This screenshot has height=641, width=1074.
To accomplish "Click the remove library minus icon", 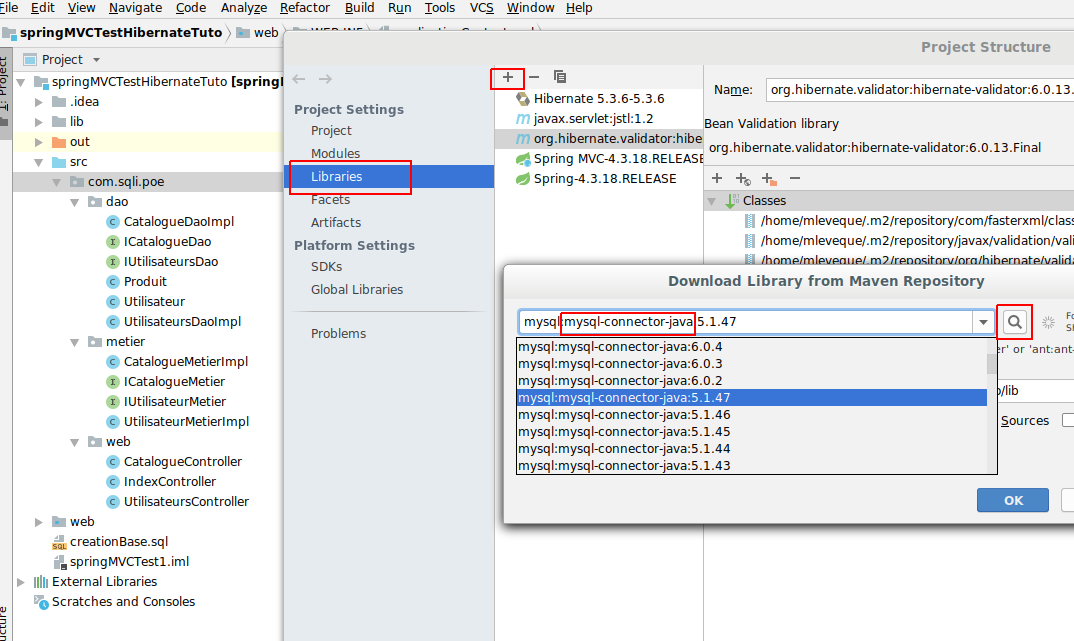I will coord(534,77).
